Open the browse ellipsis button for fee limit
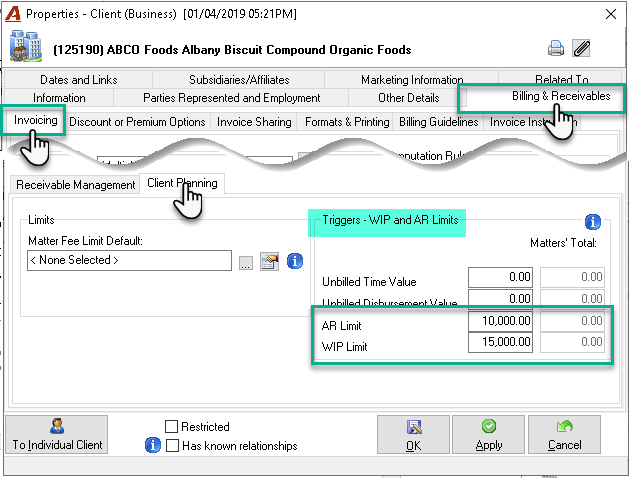This screenshot has width=629, height=483. (x=246, y=263)
